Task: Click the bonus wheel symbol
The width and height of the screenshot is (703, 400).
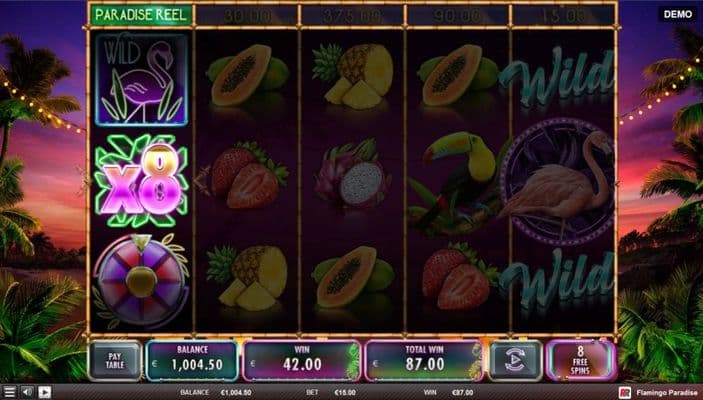Action: [x=141, y=281]
